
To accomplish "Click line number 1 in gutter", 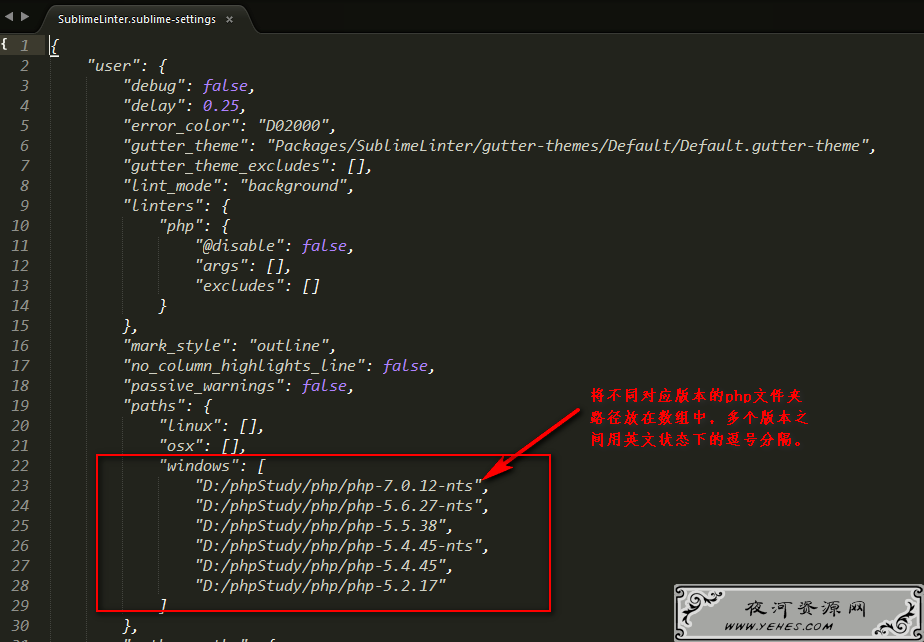I will [25, 45].
